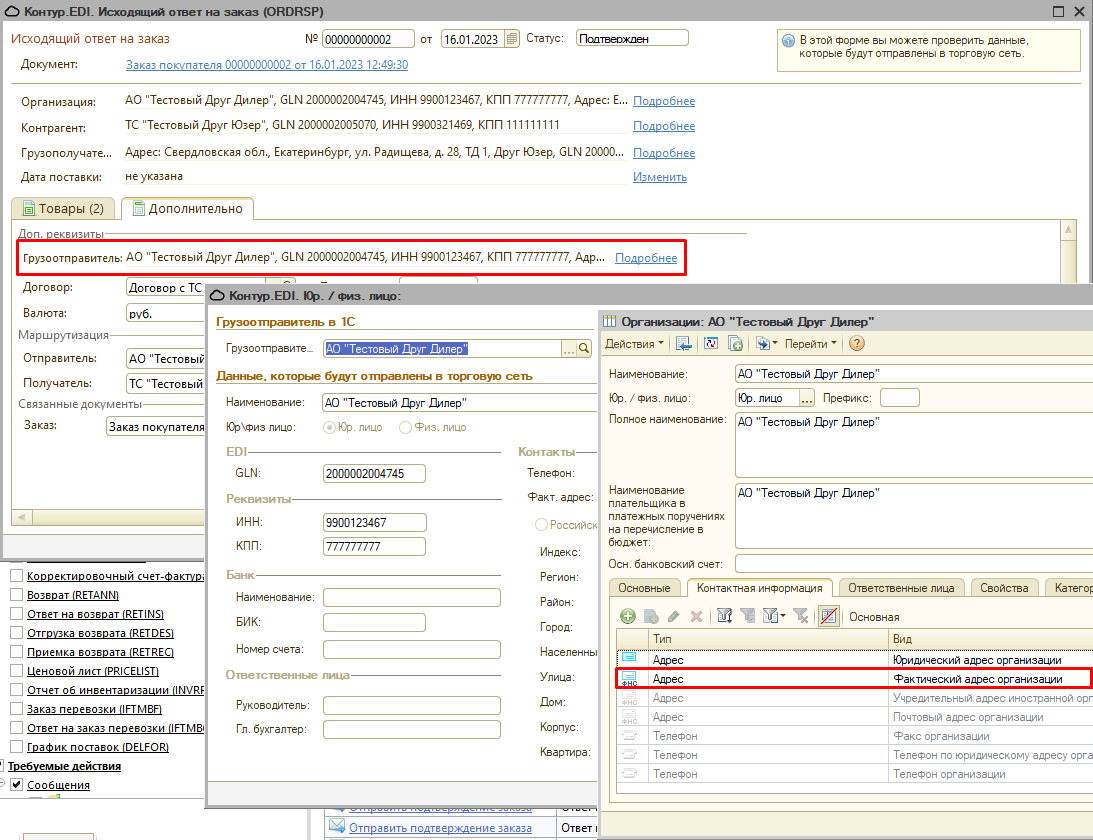Click the help question mark icon
This screenshot has height=840, width=1093.
pyautogui.click(x=856, y=343)
